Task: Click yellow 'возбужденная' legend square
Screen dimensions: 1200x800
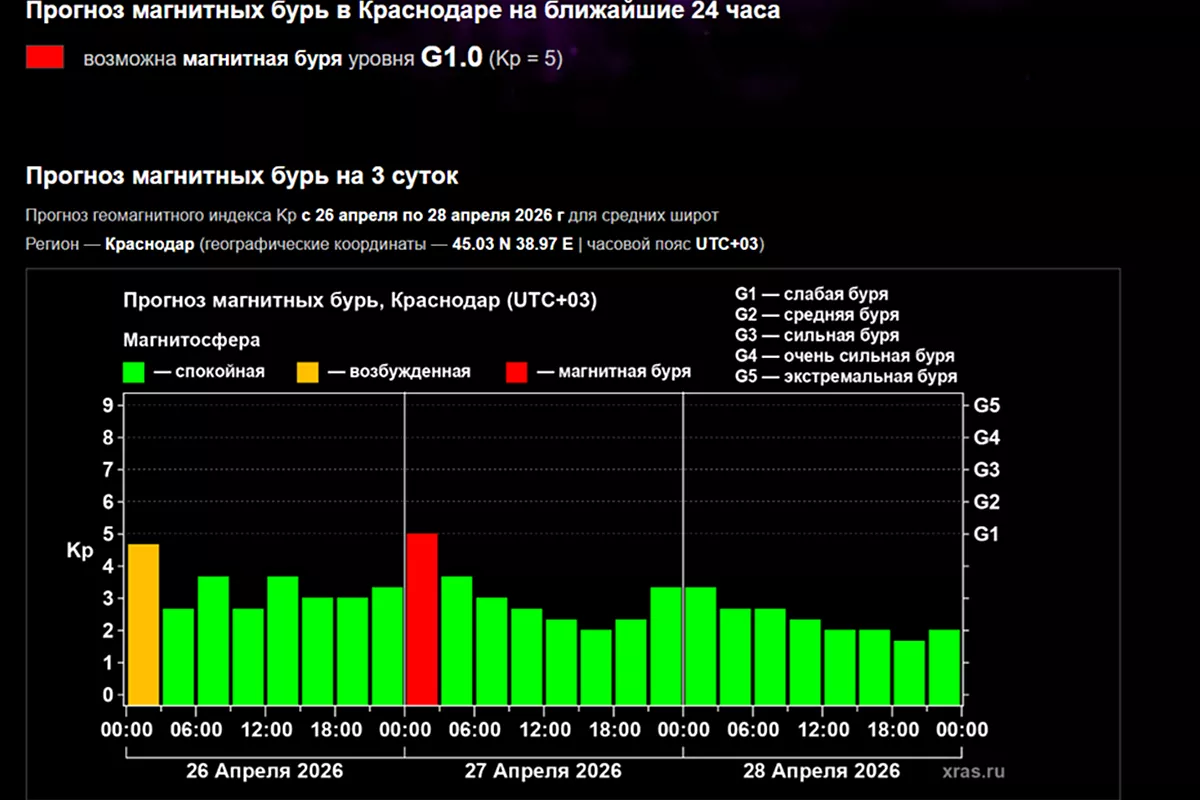Action: [x=307, y=372]
